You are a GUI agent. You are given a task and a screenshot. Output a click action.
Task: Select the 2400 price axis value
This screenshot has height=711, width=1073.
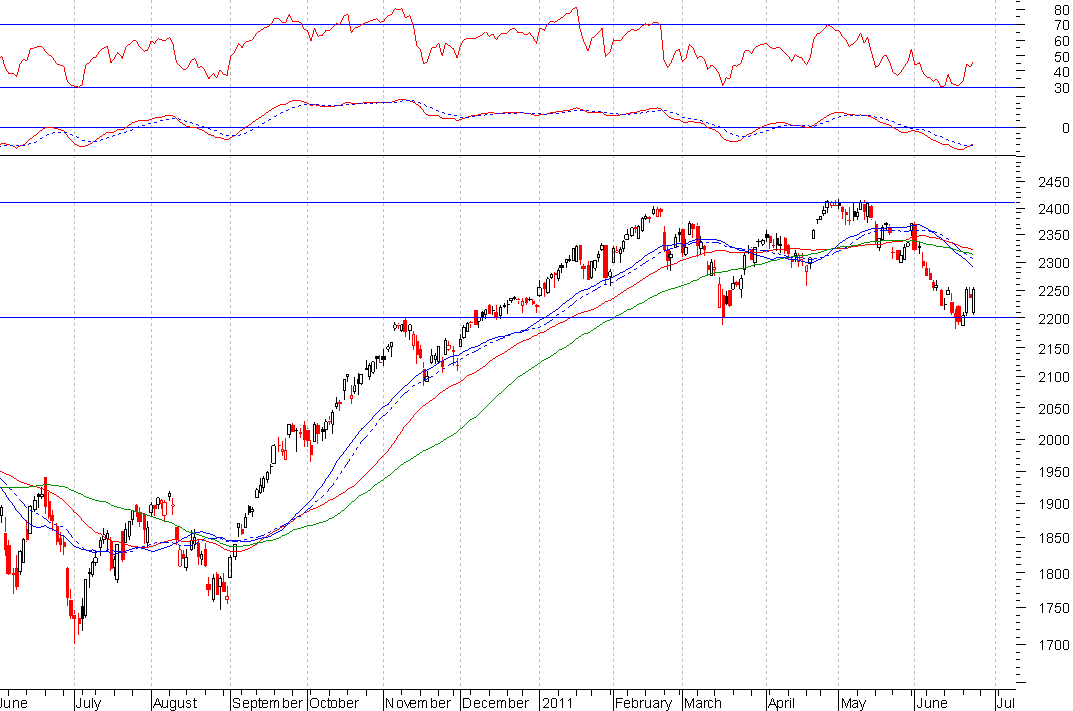pos(1053,209)
